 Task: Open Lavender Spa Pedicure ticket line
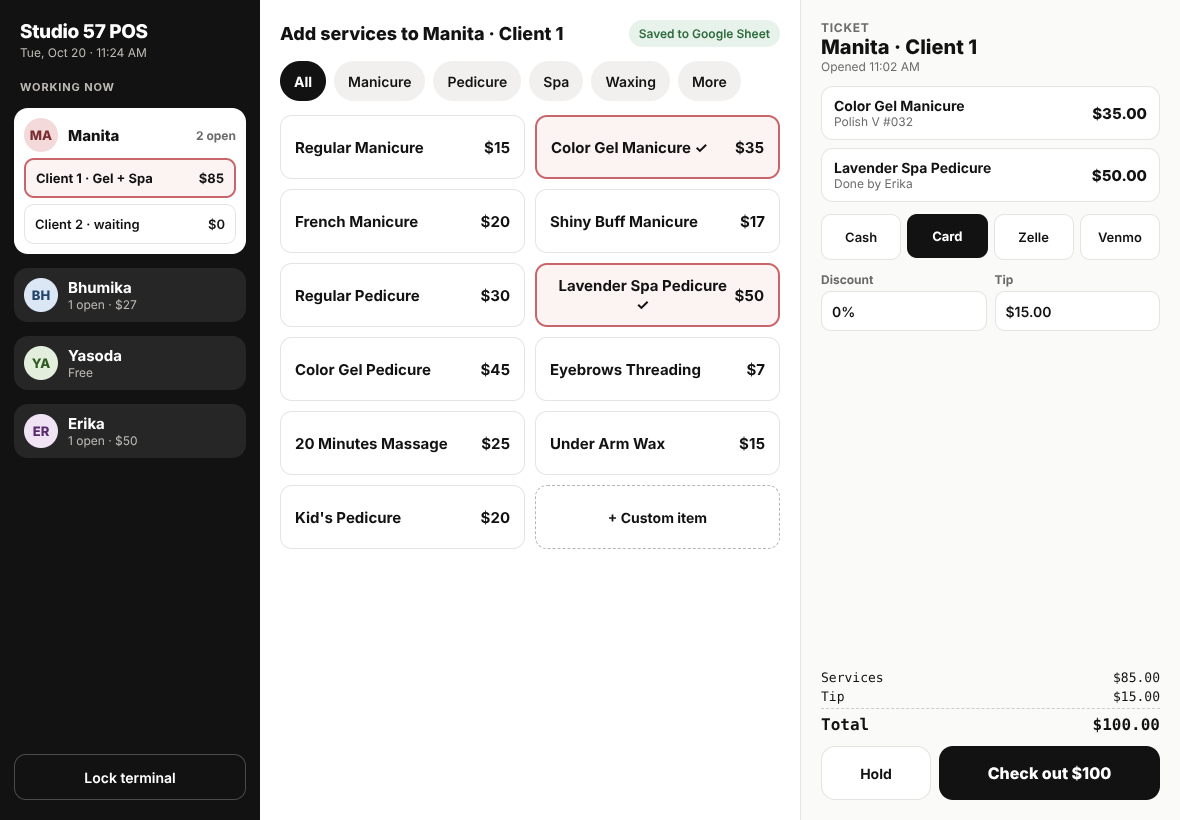[990, 175]
